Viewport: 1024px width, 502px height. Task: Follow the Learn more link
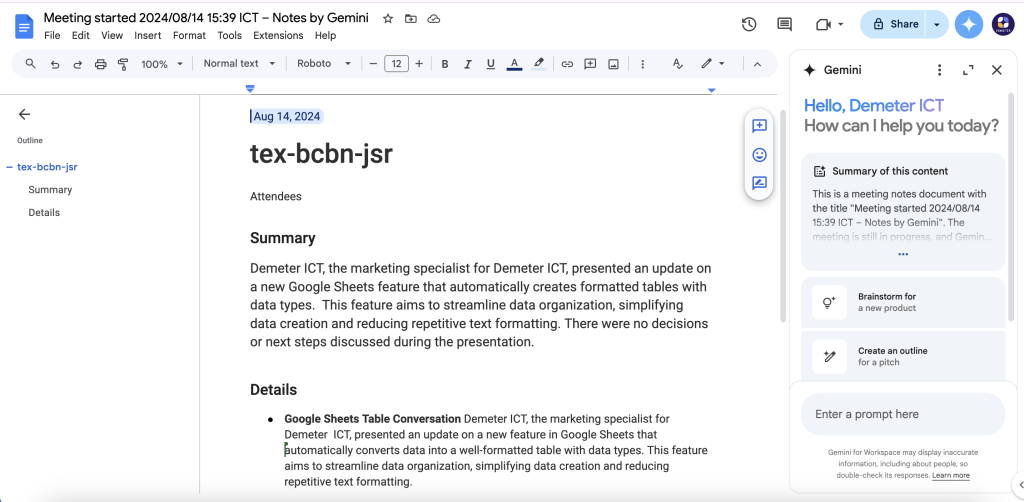[951, 475]
